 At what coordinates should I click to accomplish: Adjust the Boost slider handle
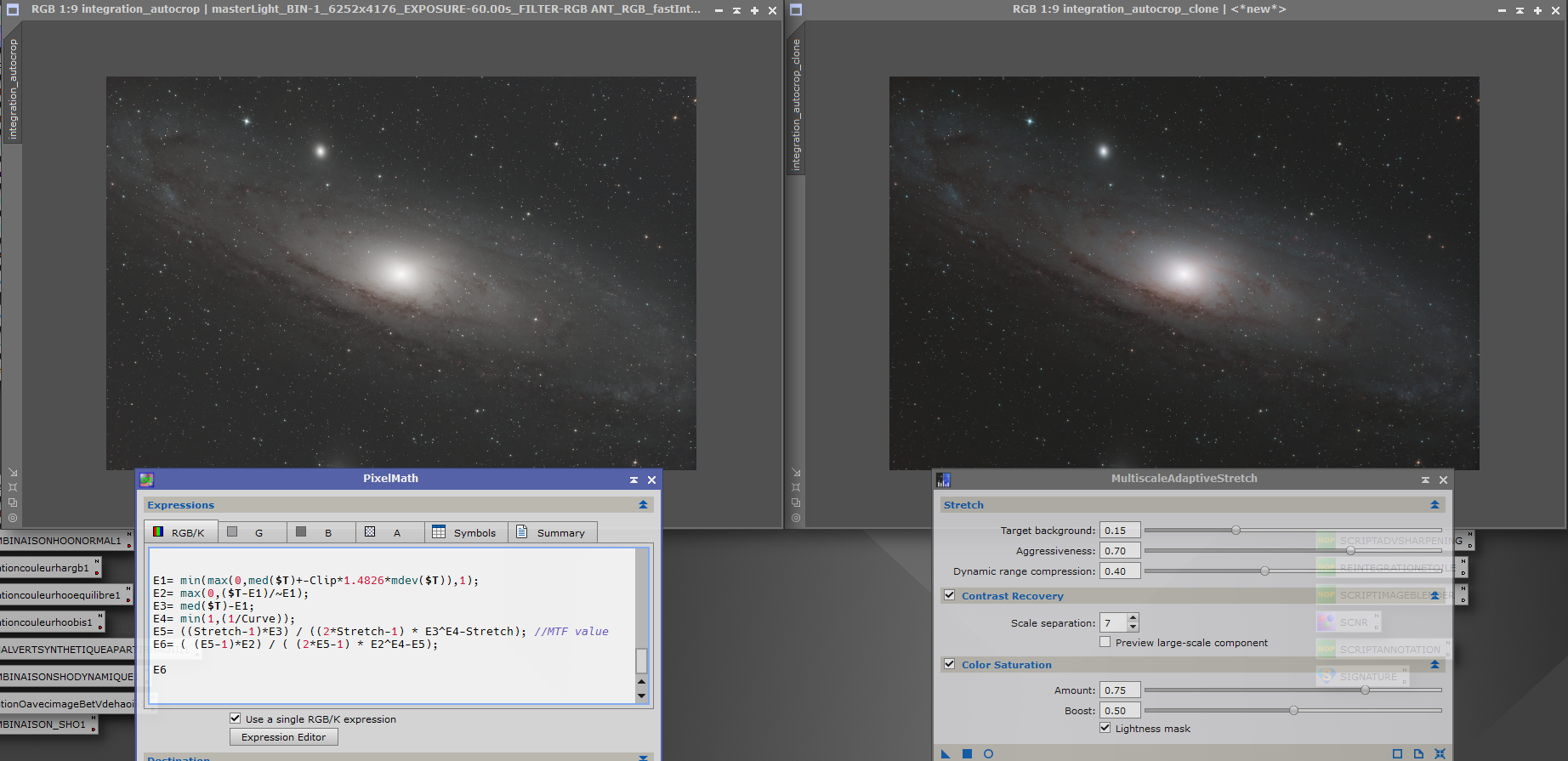(1293, 711)
